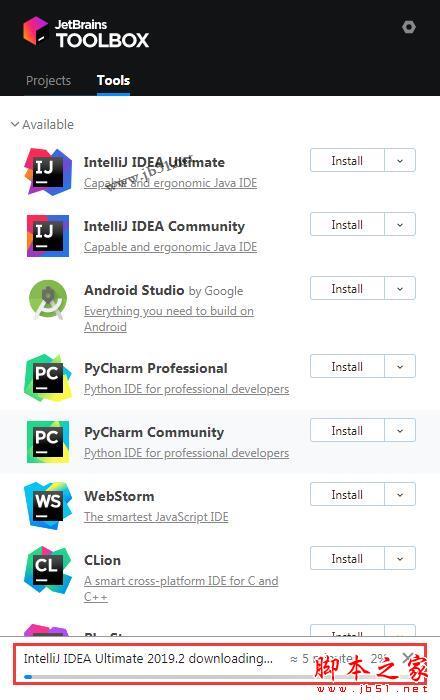The image size is (440, 700).
Task: Click the IntelliJ IDEA download progress bar
Action: [220, 677]
